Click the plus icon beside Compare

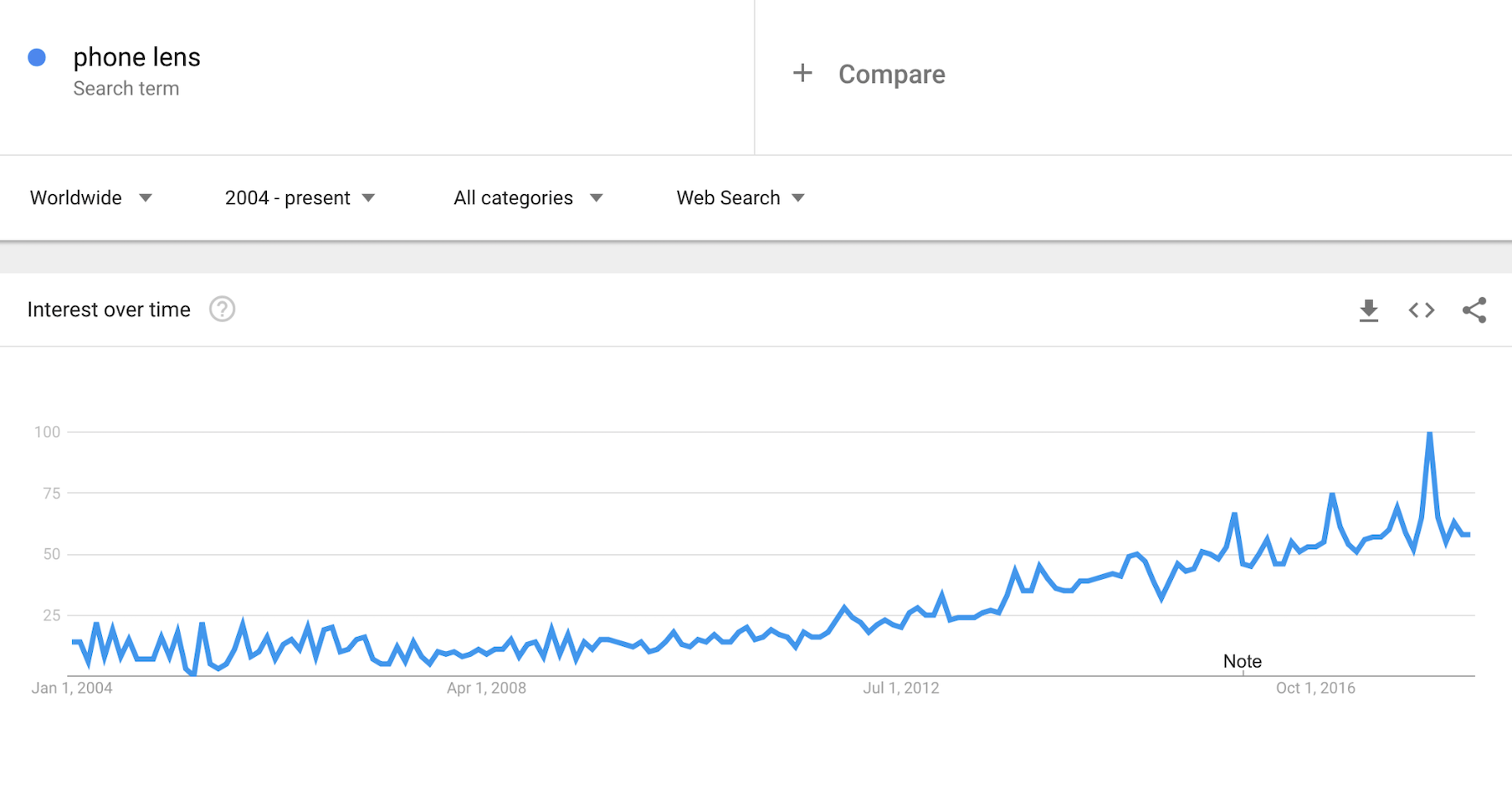(802, 73)
